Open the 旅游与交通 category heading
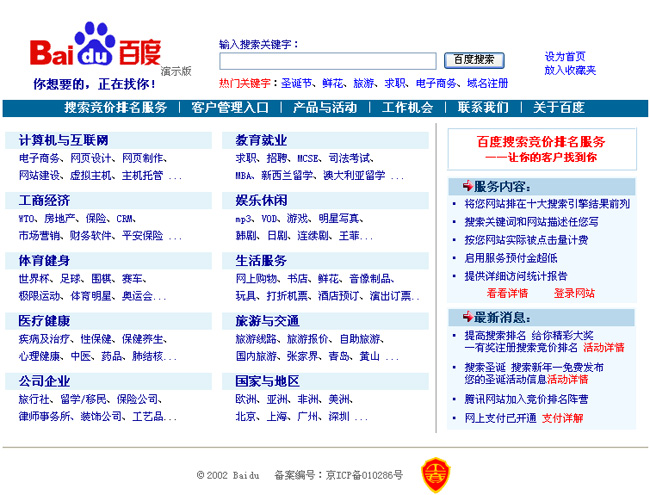 point(267,321)
